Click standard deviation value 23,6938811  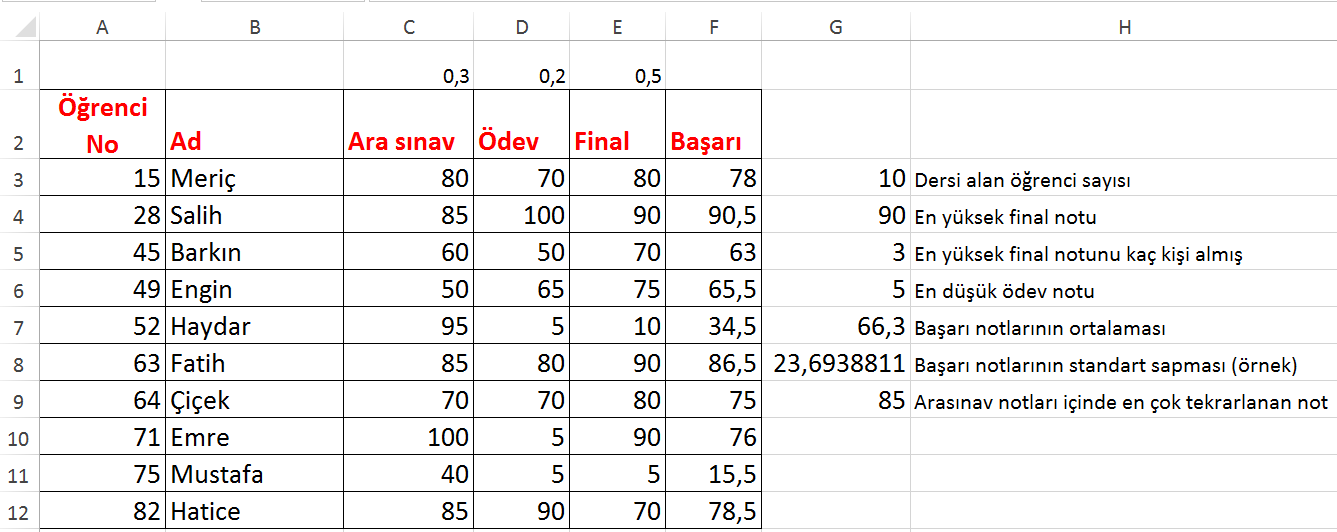(x=836, y=364)
